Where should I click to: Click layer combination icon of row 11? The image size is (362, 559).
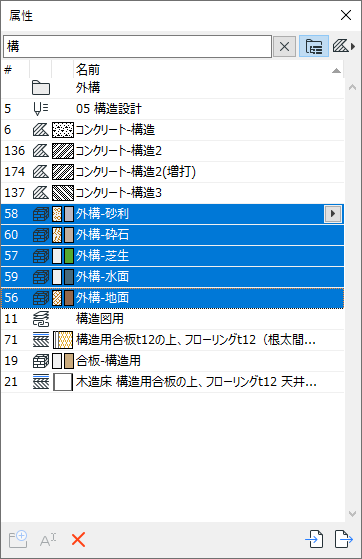41,319
